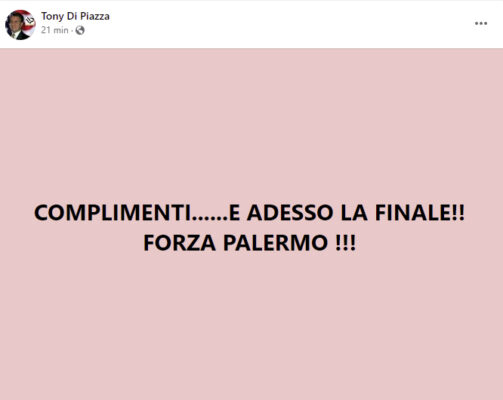The width and height of the screenshot is (503, 400).
Task: Click the first name Tony in the header
Action: (x=52, y=16)
